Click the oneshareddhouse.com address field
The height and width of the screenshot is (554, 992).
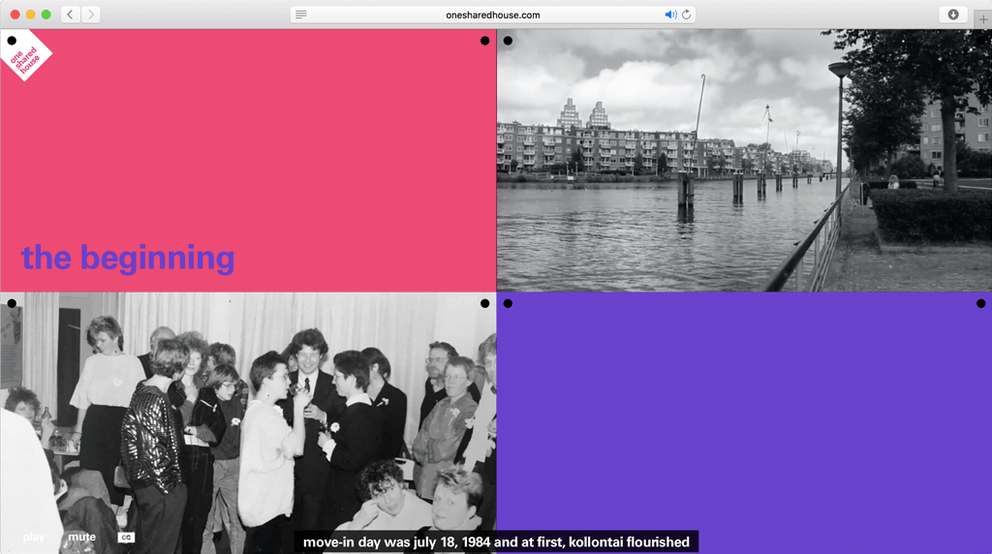coord(493,15)
